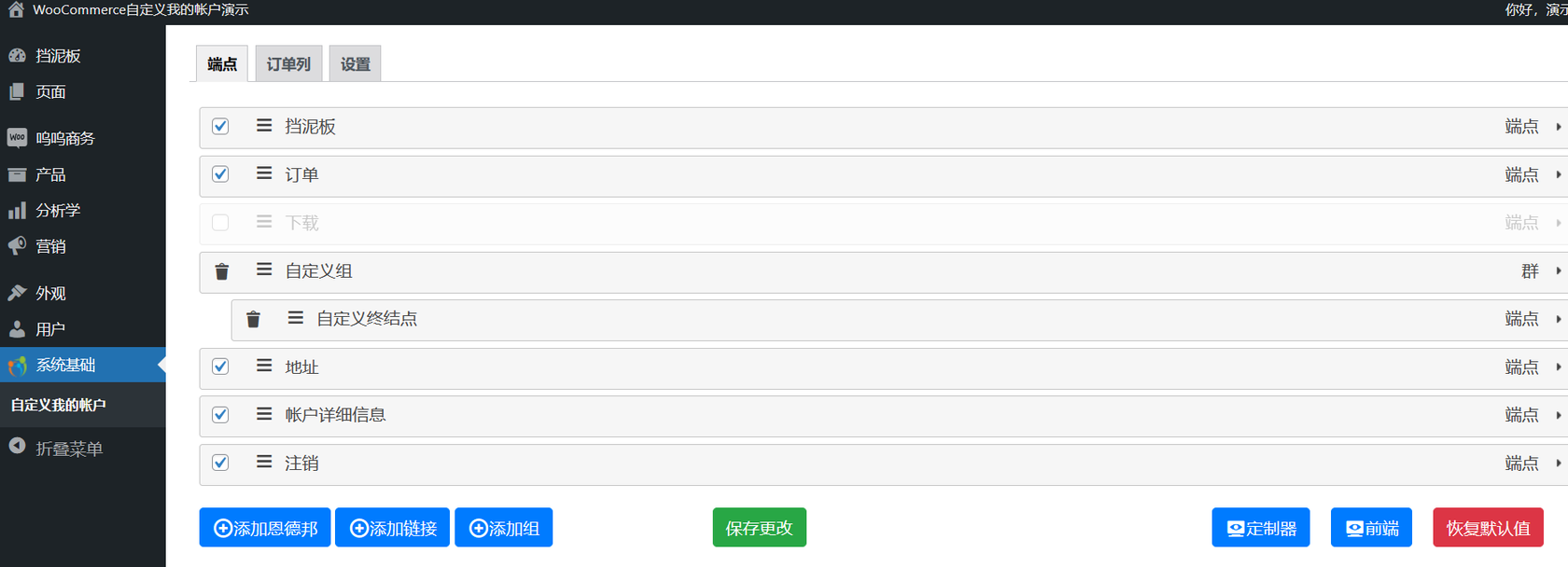1568x567 pixels.
Task: Toggle the 帐户详细信息 endpoint checkbox
Action: [x=220, y=415]
